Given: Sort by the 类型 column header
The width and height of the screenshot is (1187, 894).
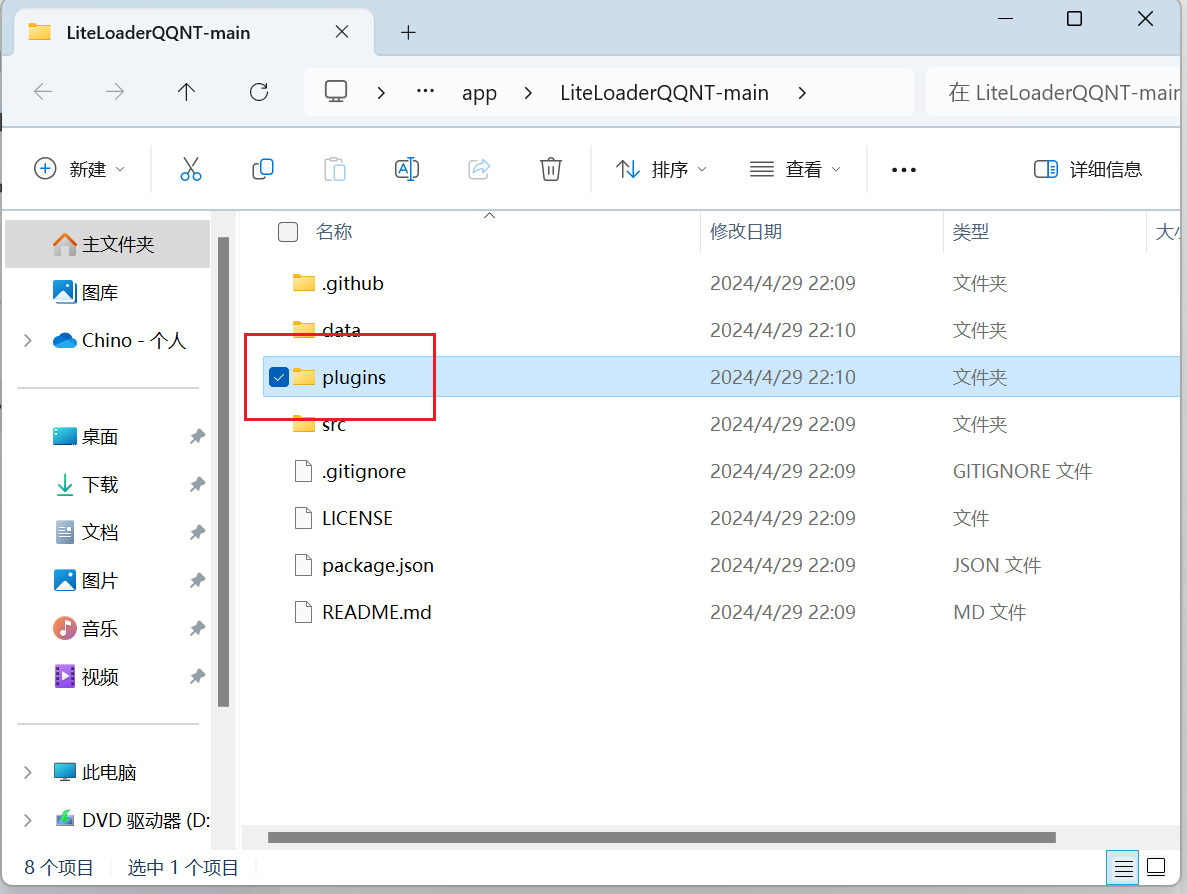Looking at the screenshot, I should pos(970,232).
